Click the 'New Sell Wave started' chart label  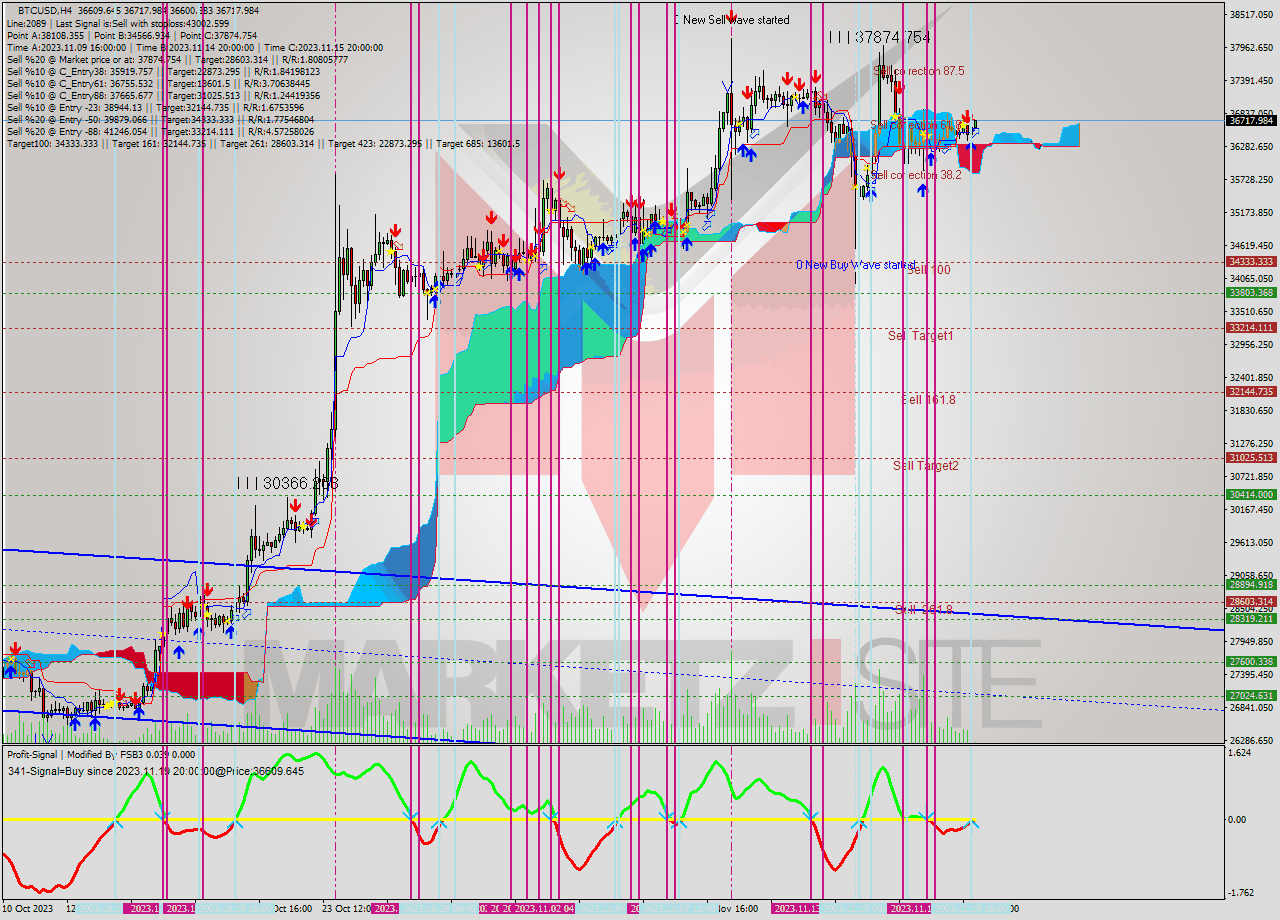[x=736, y=20]
